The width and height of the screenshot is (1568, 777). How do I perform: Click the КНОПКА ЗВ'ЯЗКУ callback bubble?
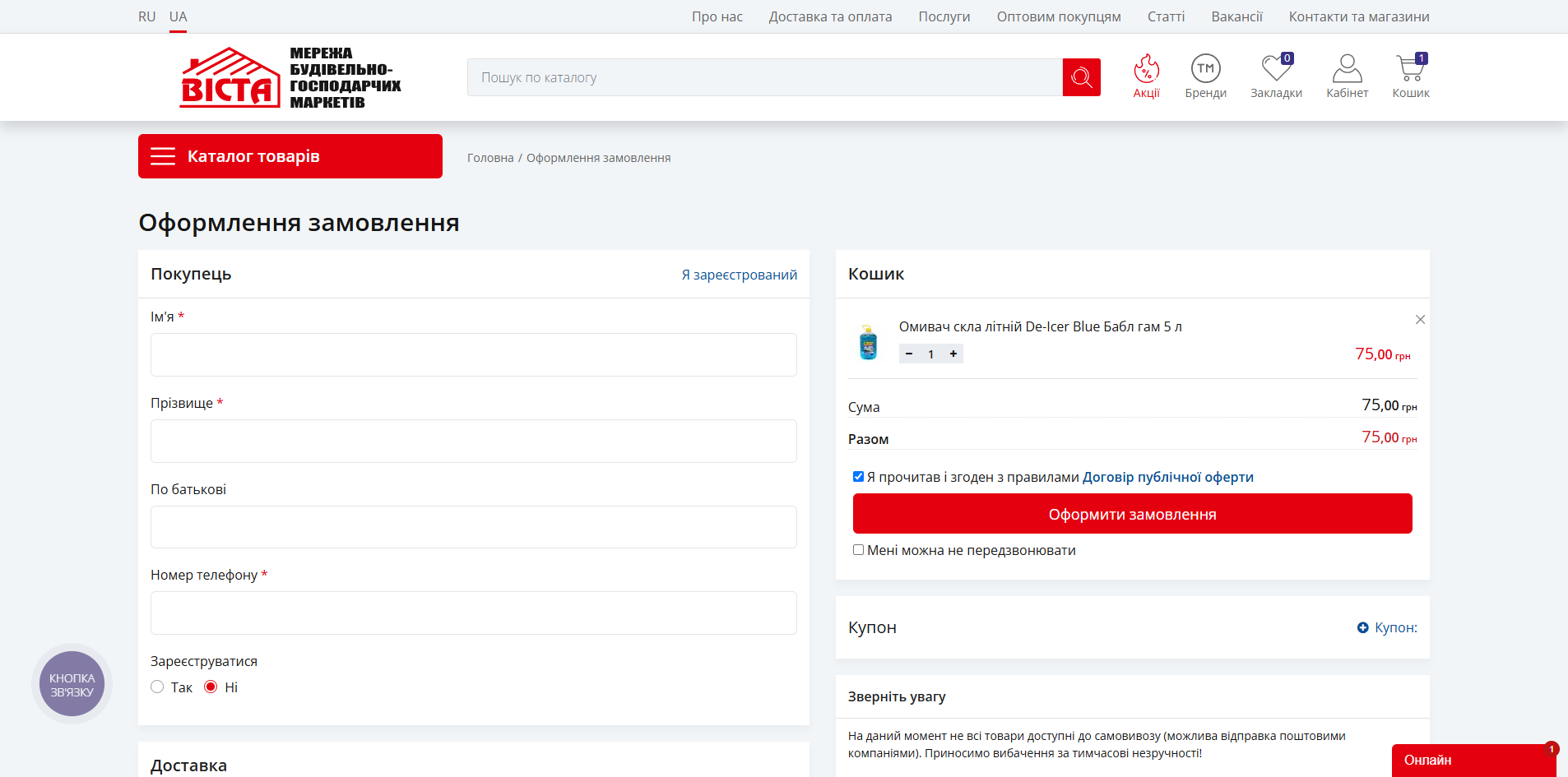pyautogui.click(x=72, y=684)
